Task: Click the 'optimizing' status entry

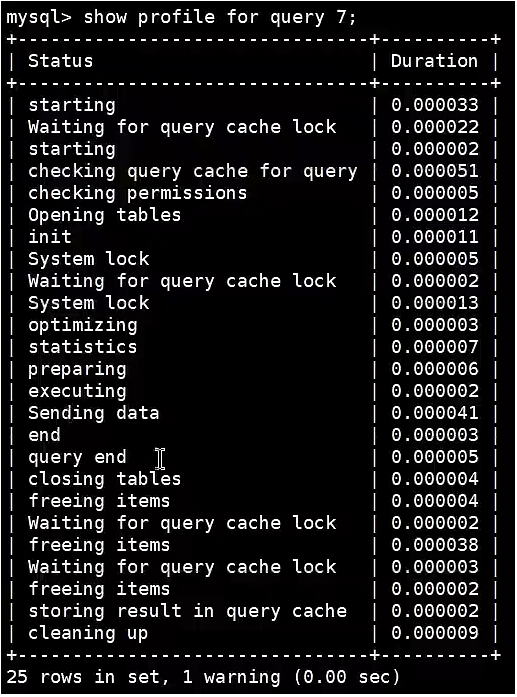Action: point(83,325)
